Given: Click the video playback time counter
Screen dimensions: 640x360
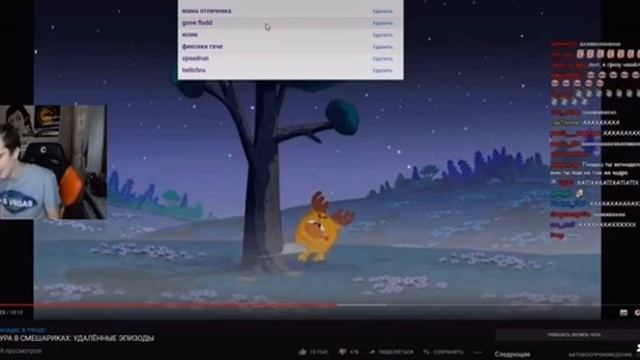Looking at the screenshot, I should pos(11,313).
